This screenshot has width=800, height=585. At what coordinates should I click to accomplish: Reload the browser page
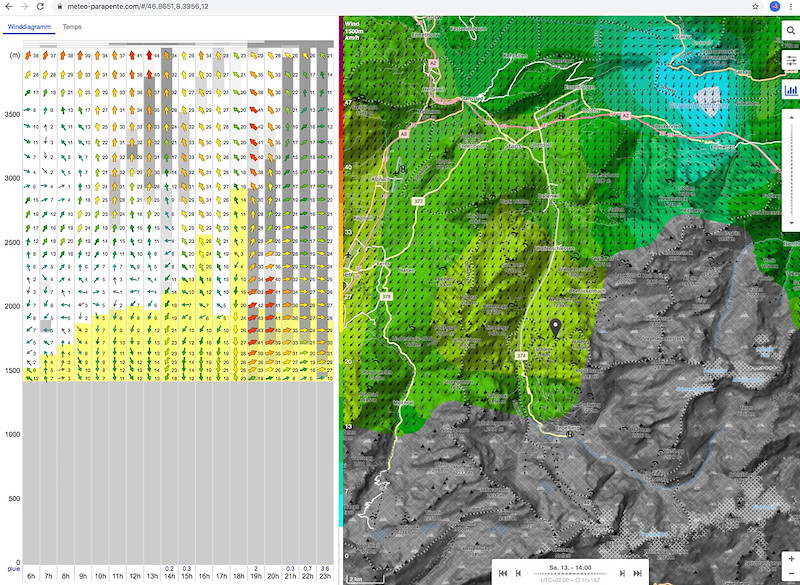click(40, 7)
